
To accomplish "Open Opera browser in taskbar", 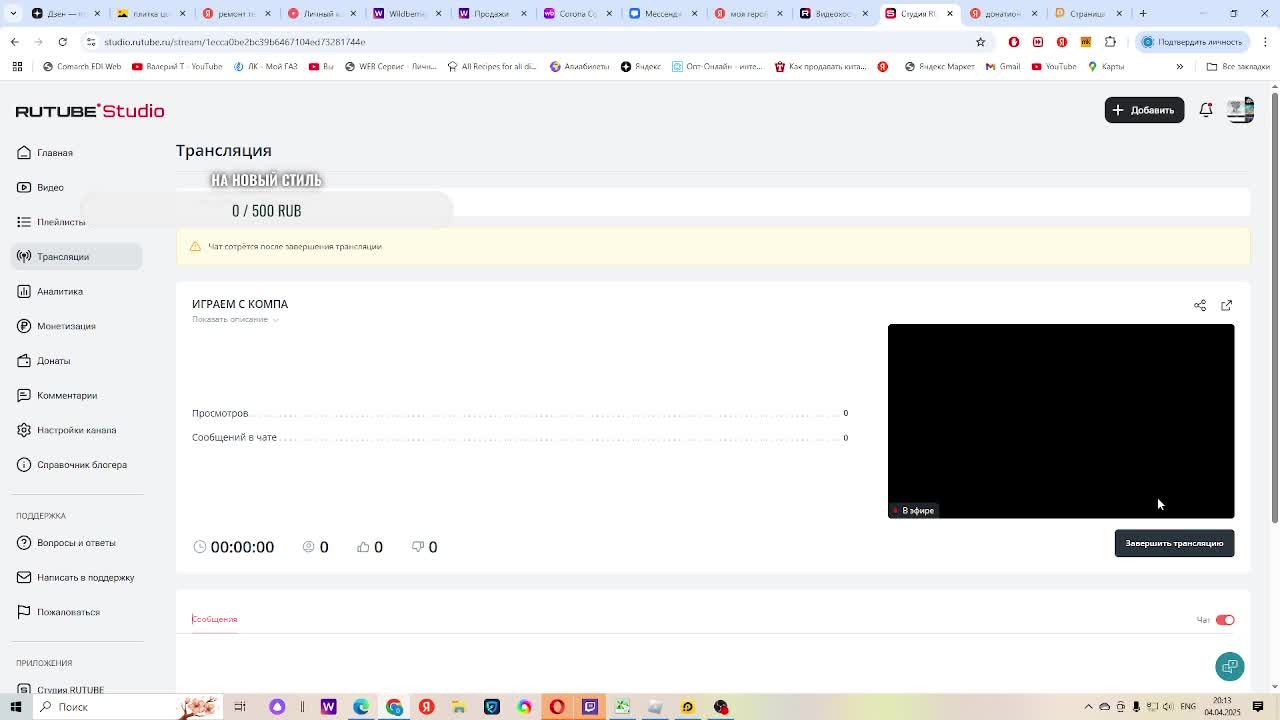I will [557, 707].
